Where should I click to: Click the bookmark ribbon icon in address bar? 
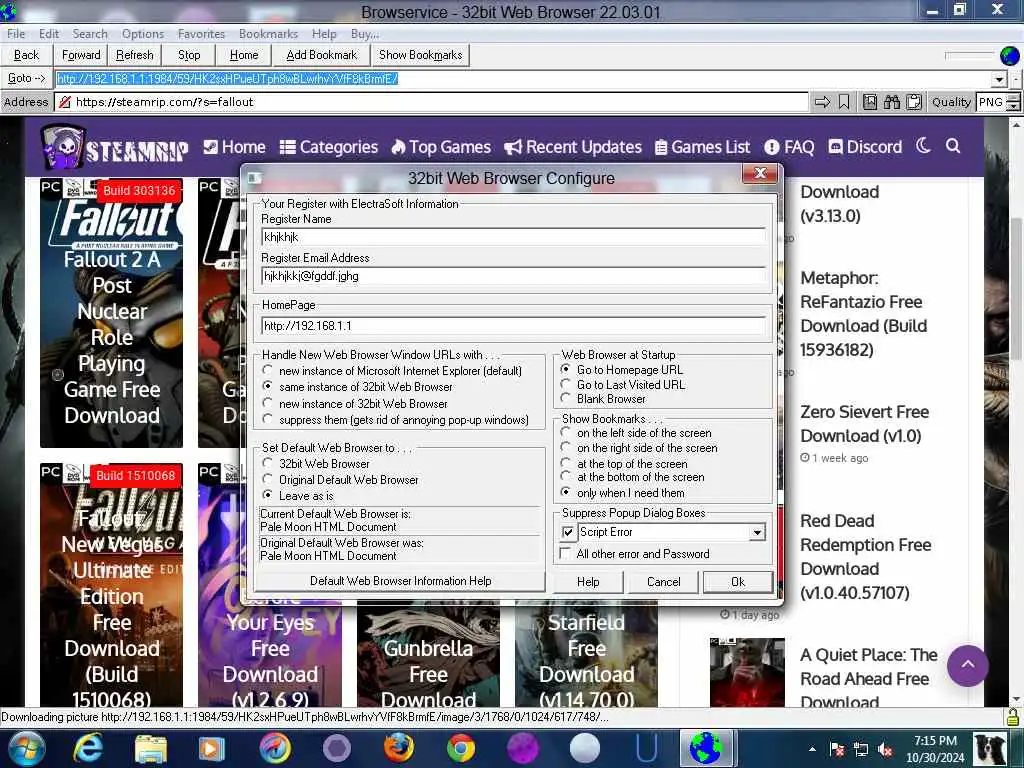coord(844,102)
